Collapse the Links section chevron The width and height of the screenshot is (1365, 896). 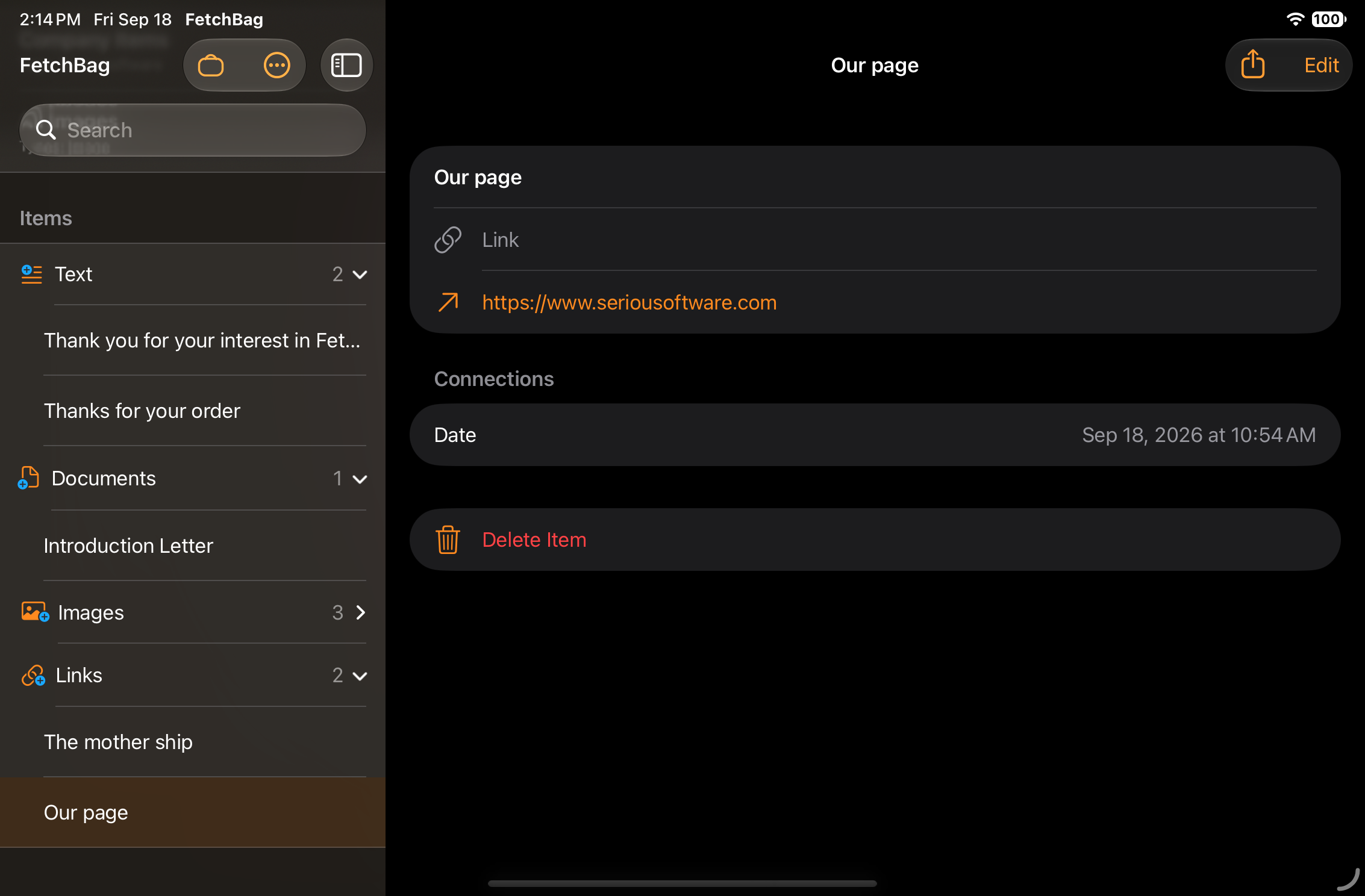(x=360, y=676)
